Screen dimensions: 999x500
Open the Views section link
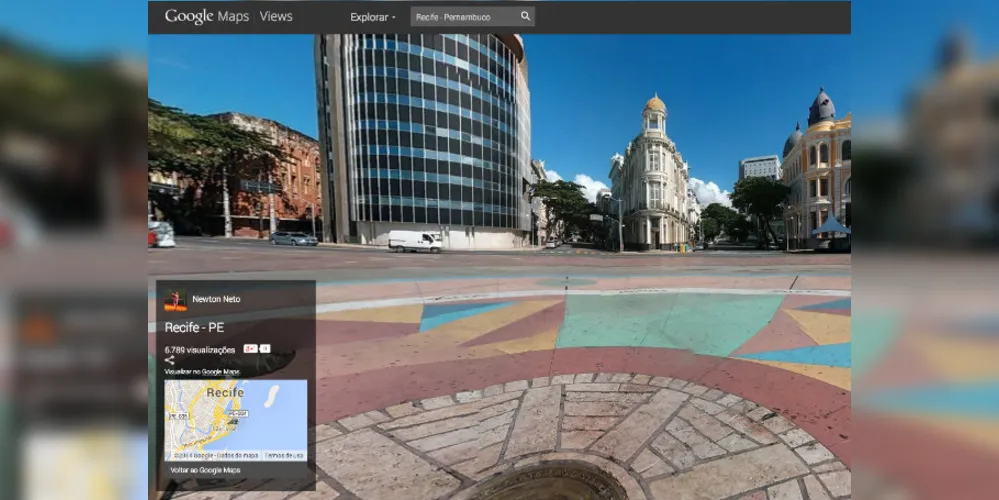(x=276, y=17)
